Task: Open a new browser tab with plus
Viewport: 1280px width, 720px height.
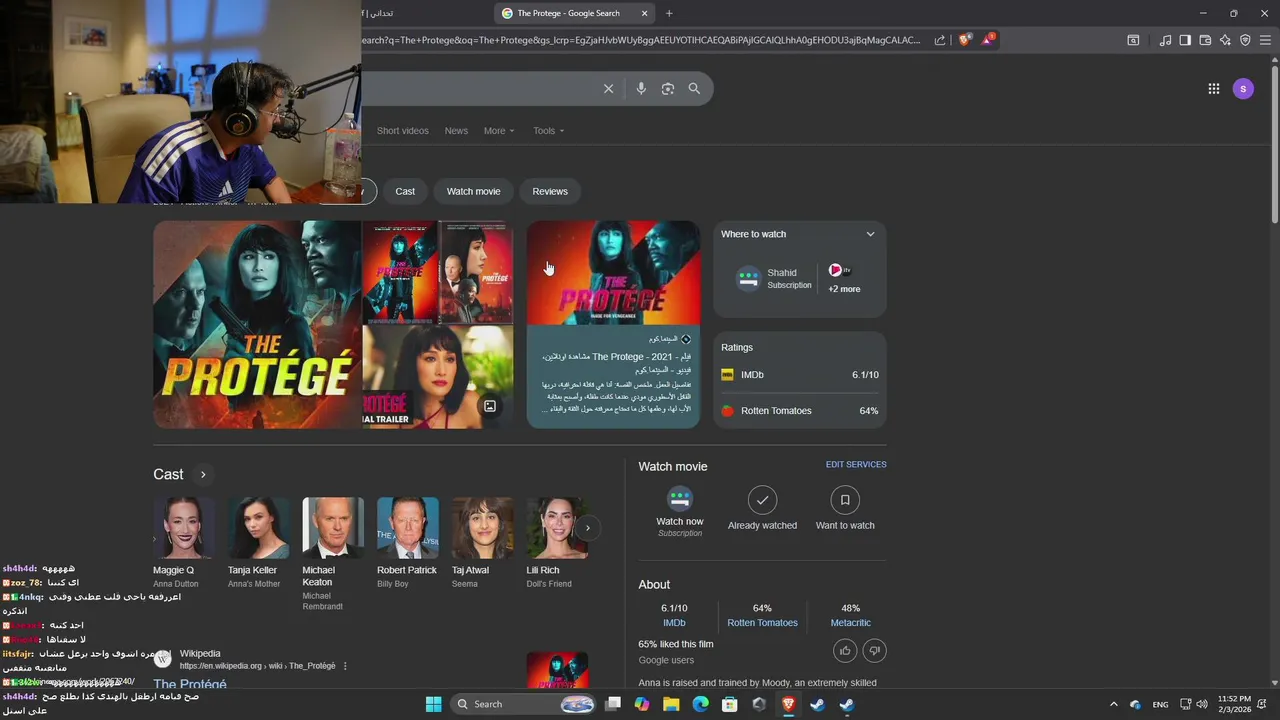Action: coord(669,13)
